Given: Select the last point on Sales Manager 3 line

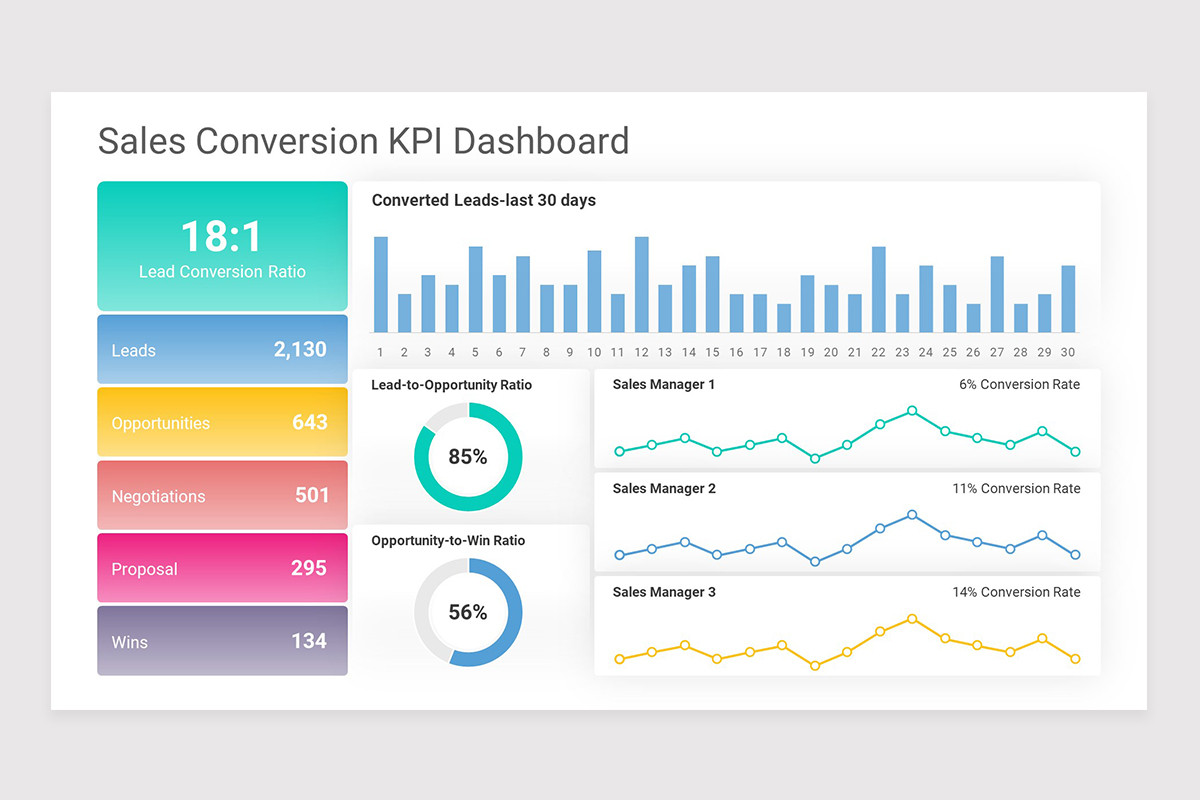Looking at the screenshot, I should (x=1075, y=659).
